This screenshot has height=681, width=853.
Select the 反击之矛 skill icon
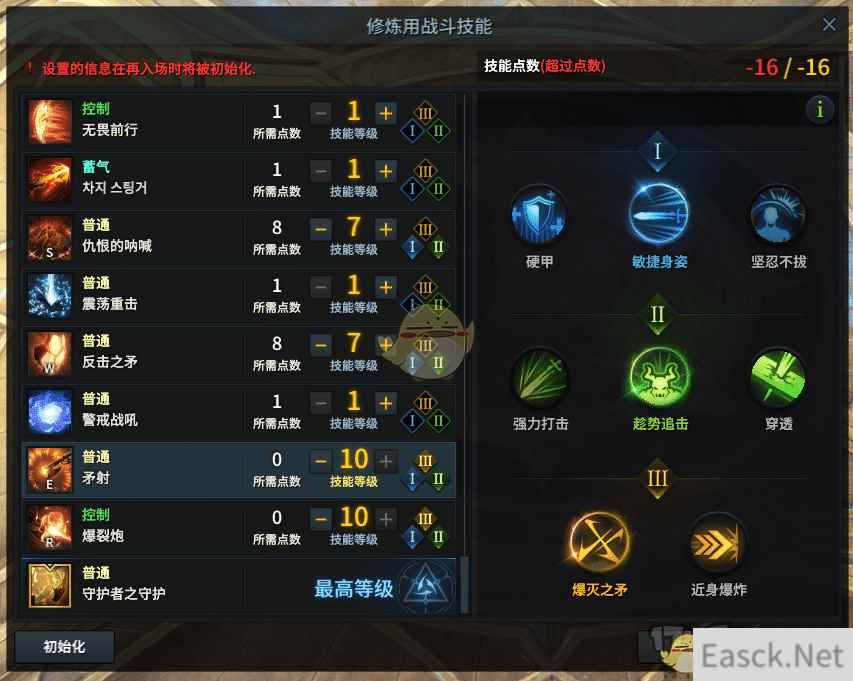pyautogui.click(x=50, y=354)
